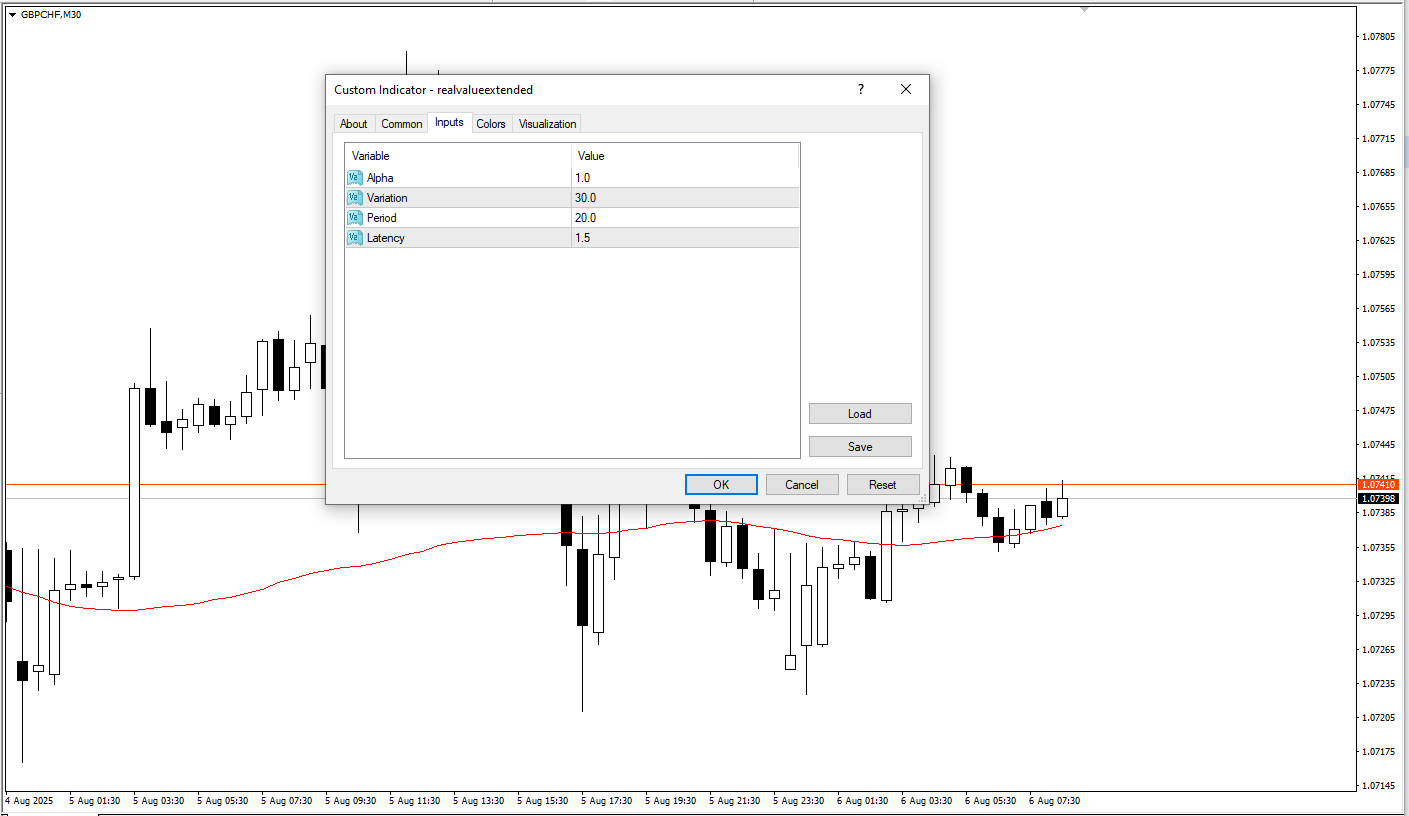Click the Period variable icon
The width and height of the screenshot is (1409, 816).
(x=355, y=218)
